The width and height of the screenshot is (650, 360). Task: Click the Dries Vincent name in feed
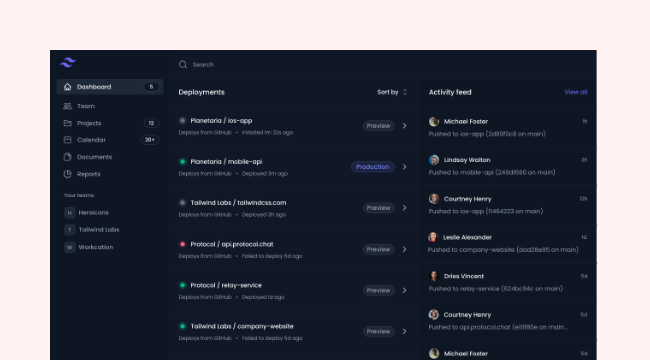pyautogui.click(x=464, y=276)
